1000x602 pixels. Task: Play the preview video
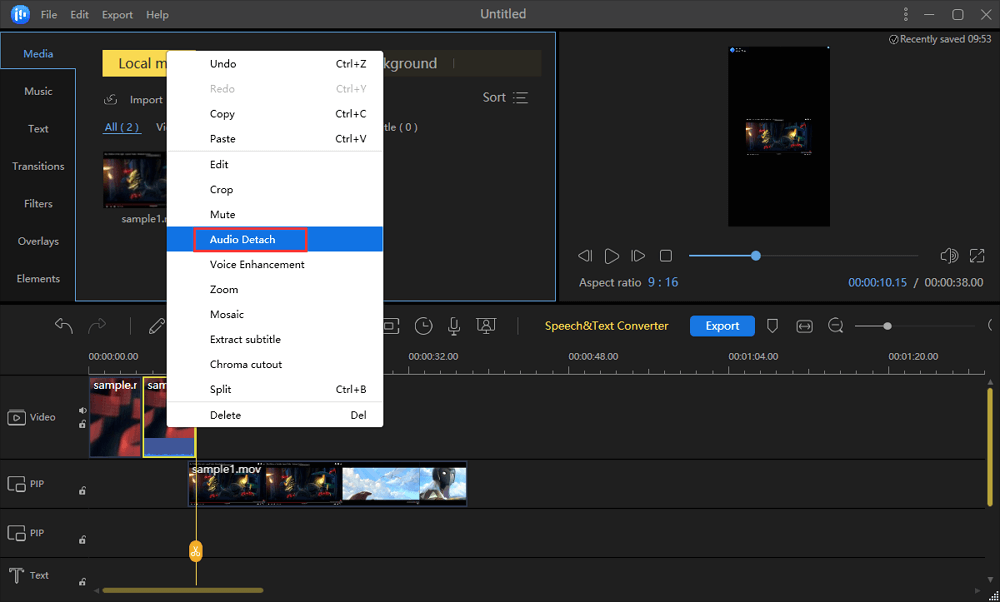click(x=612, y=256)
